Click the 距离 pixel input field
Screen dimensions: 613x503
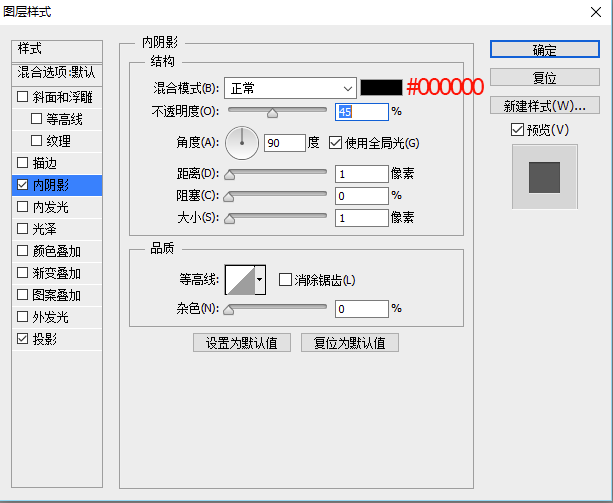[361, 174]
